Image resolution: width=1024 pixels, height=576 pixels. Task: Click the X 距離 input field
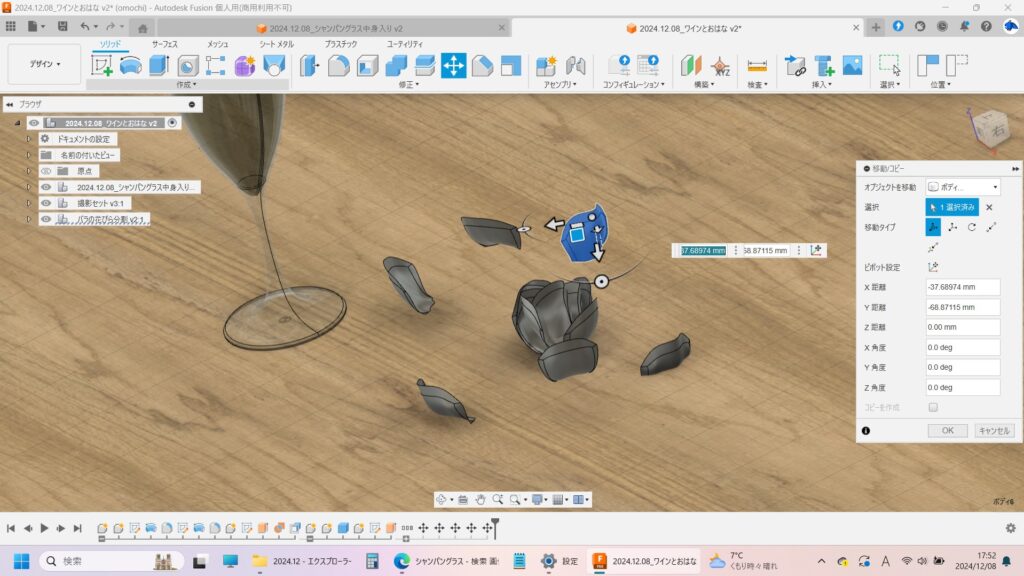point(962,287)
